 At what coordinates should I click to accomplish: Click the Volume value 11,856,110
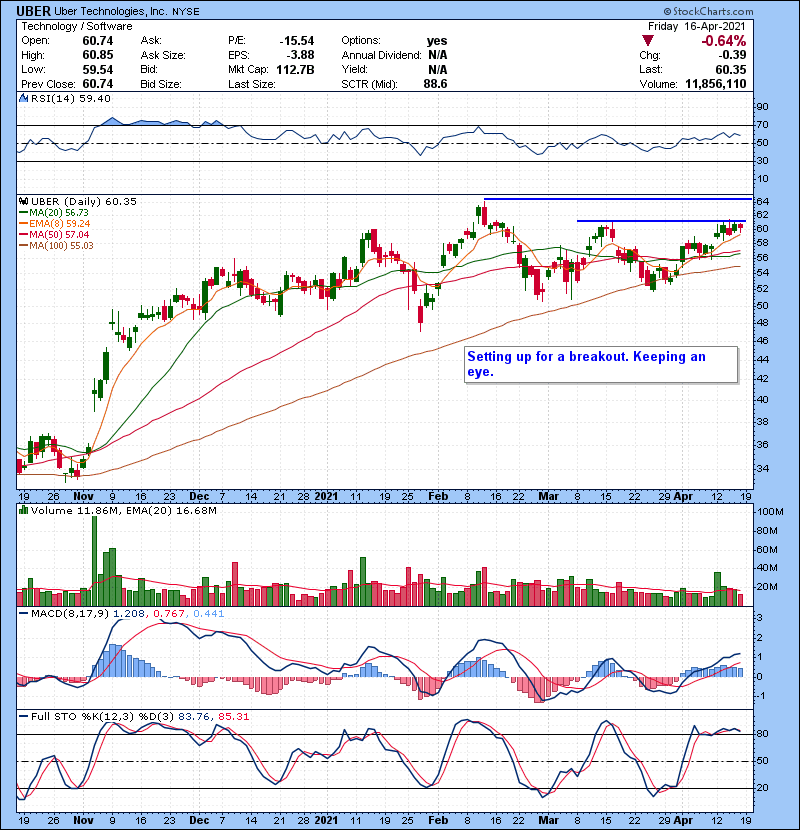click(715, 84)
